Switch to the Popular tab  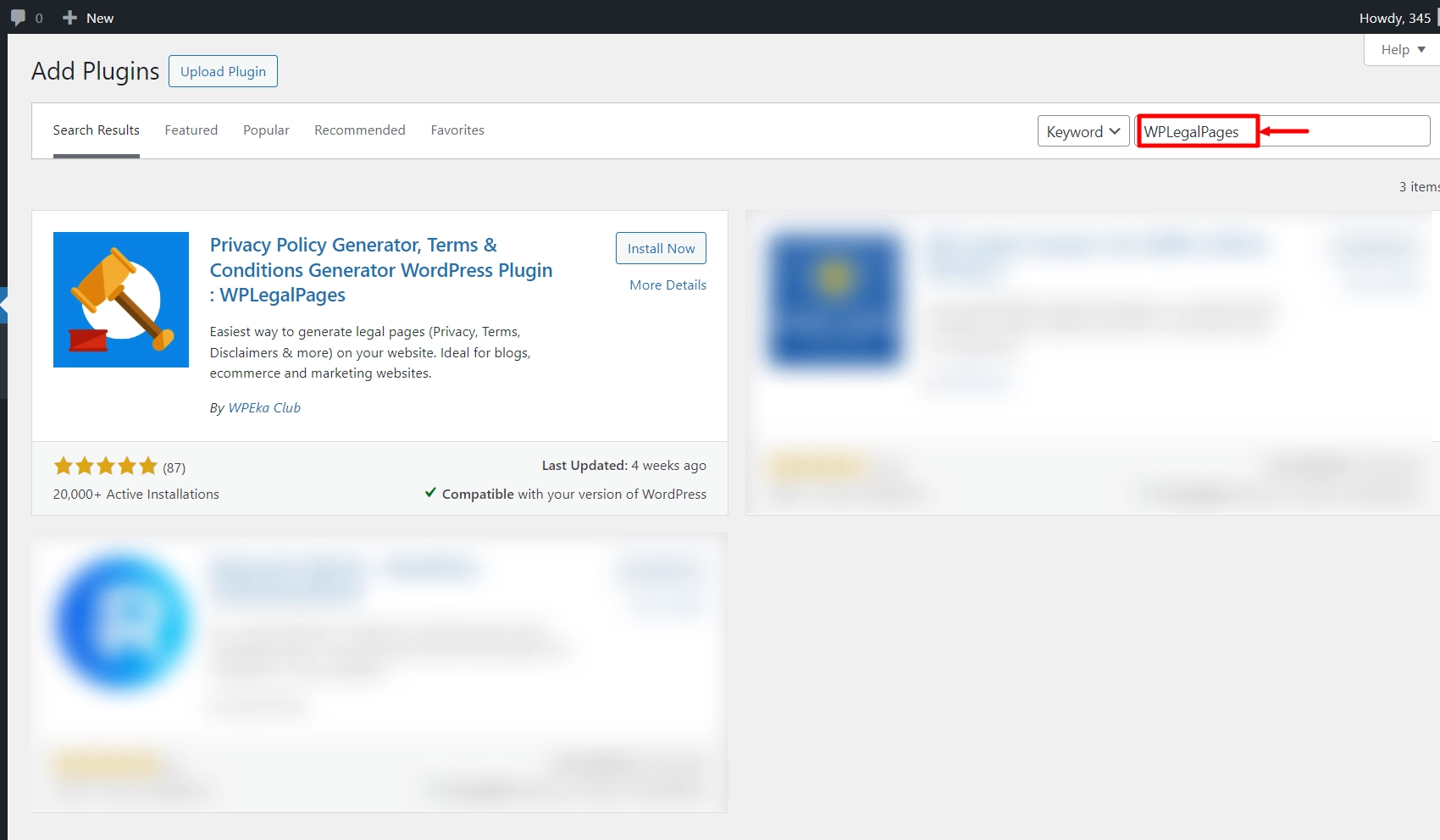tap(265, 130)
